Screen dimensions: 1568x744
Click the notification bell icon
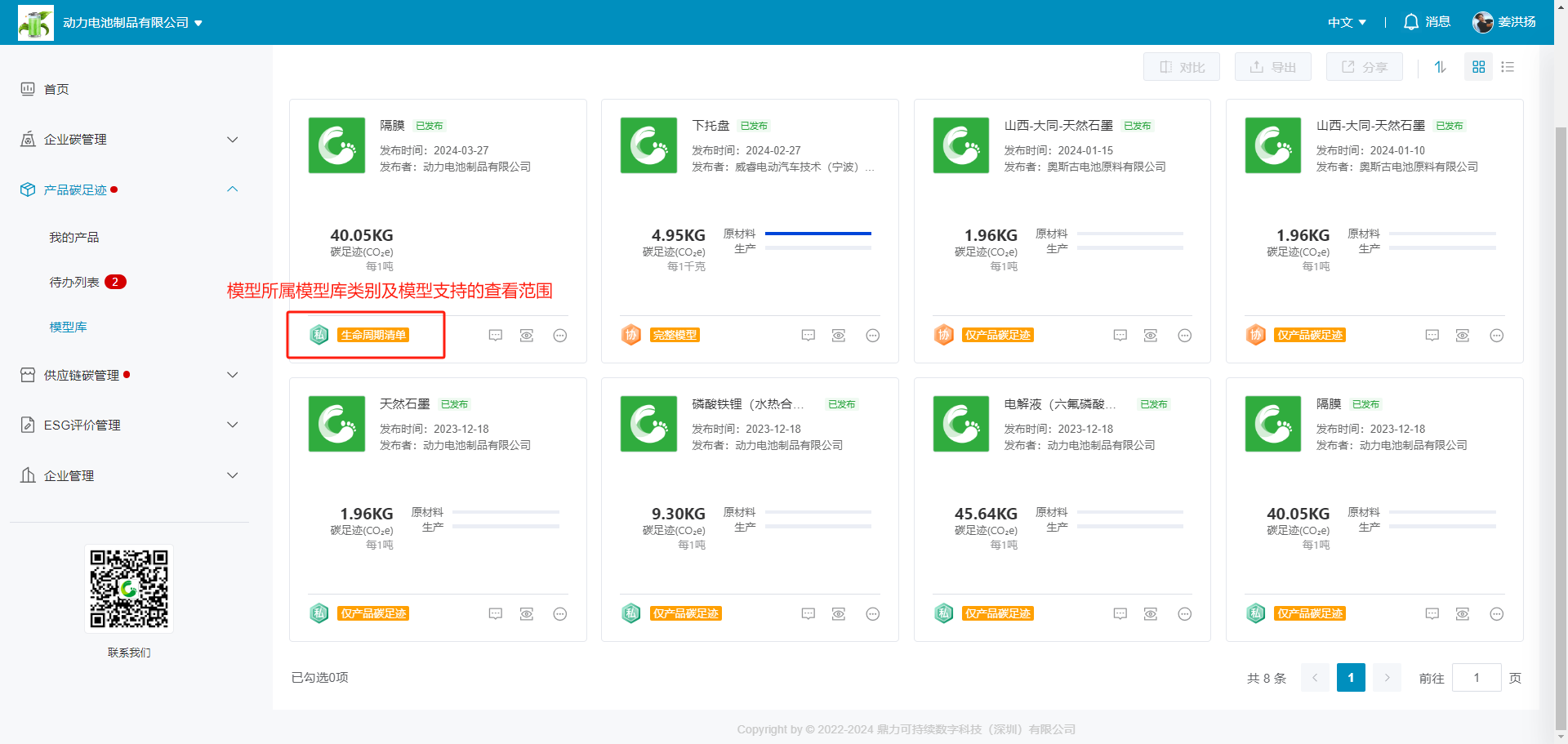[1410, 22]
